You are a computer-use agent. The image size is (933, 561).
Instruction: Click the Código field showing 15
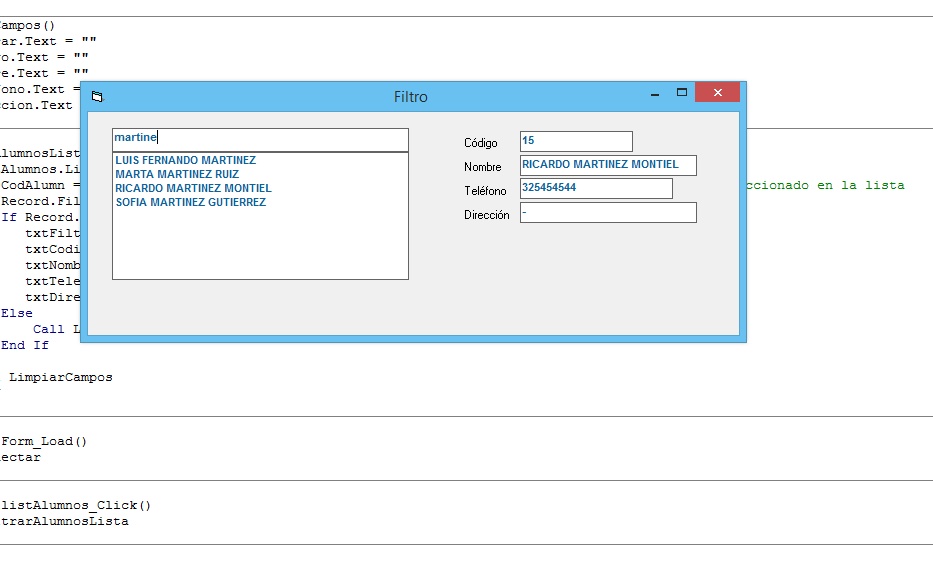point(576,141)
